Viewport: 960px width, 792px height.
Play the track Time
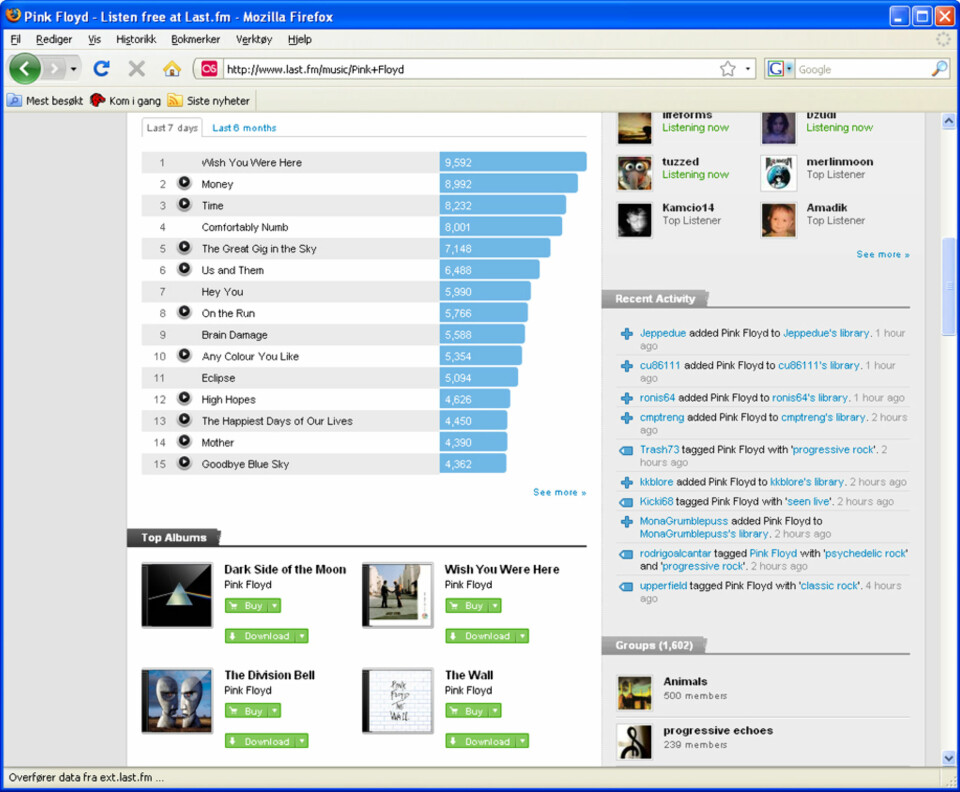tap(184, 204)
